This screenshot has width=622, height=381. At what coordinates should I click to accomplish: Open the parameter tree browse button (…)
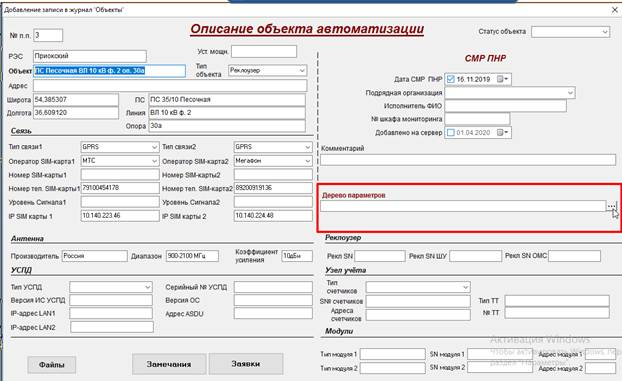pos(611,206)
